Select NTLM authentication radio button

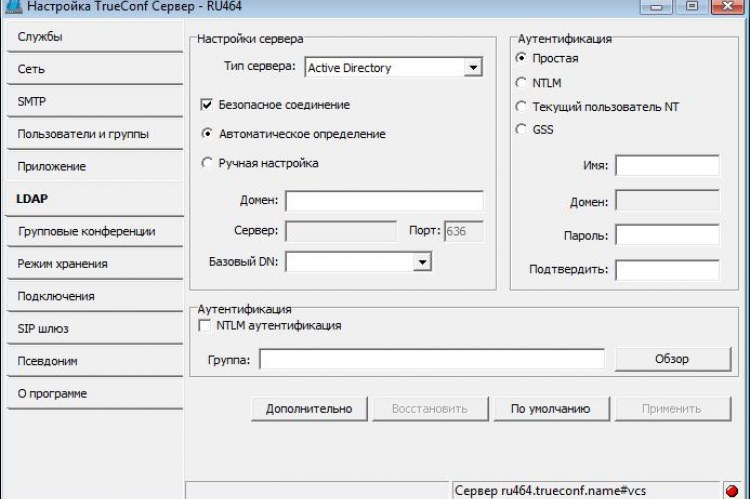click(x=521, y=83)
